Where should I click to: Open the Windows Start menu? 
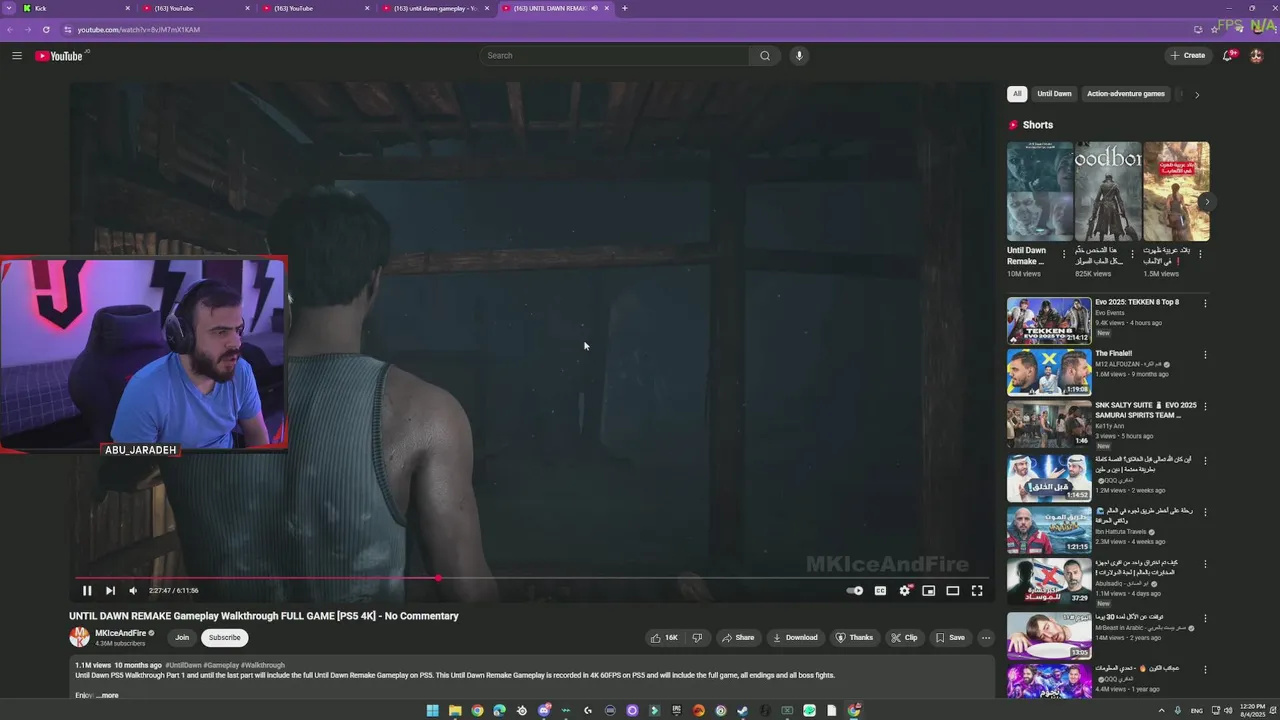click(x=433, y=711)
